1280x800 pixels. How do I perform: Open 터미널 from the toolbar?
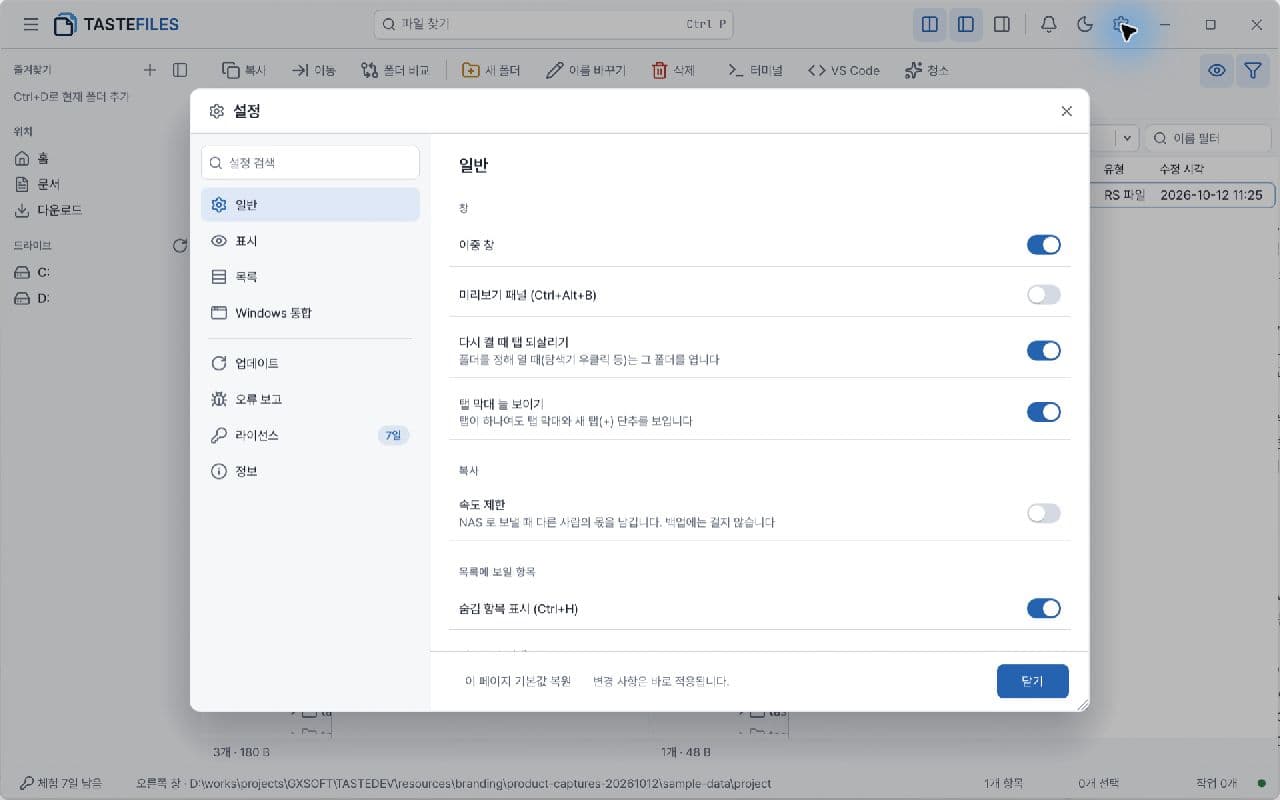755,70
